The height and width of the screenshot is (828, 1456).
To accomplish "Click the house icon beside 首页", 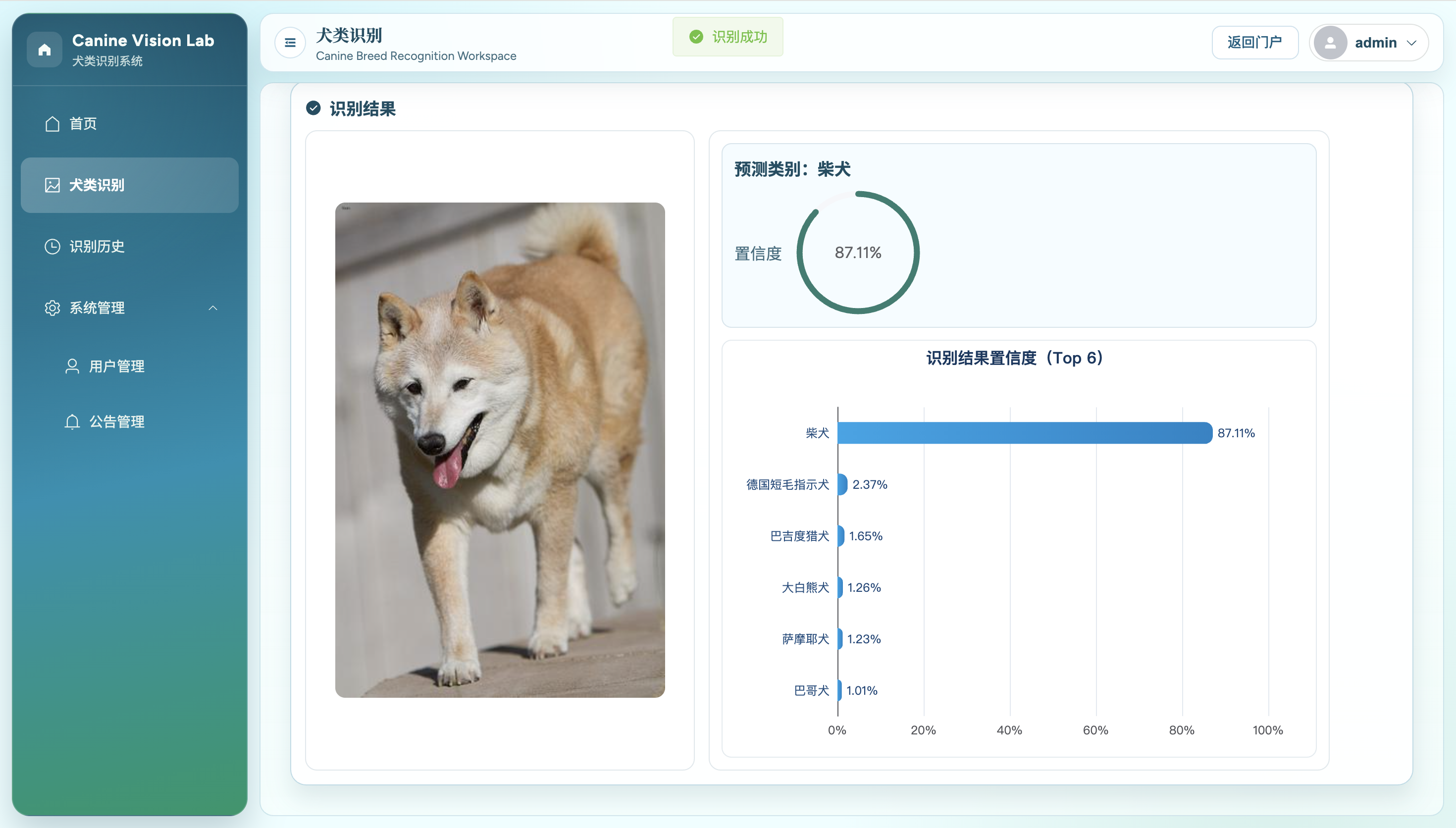I will pyautogui.click(x=52, y=123).
